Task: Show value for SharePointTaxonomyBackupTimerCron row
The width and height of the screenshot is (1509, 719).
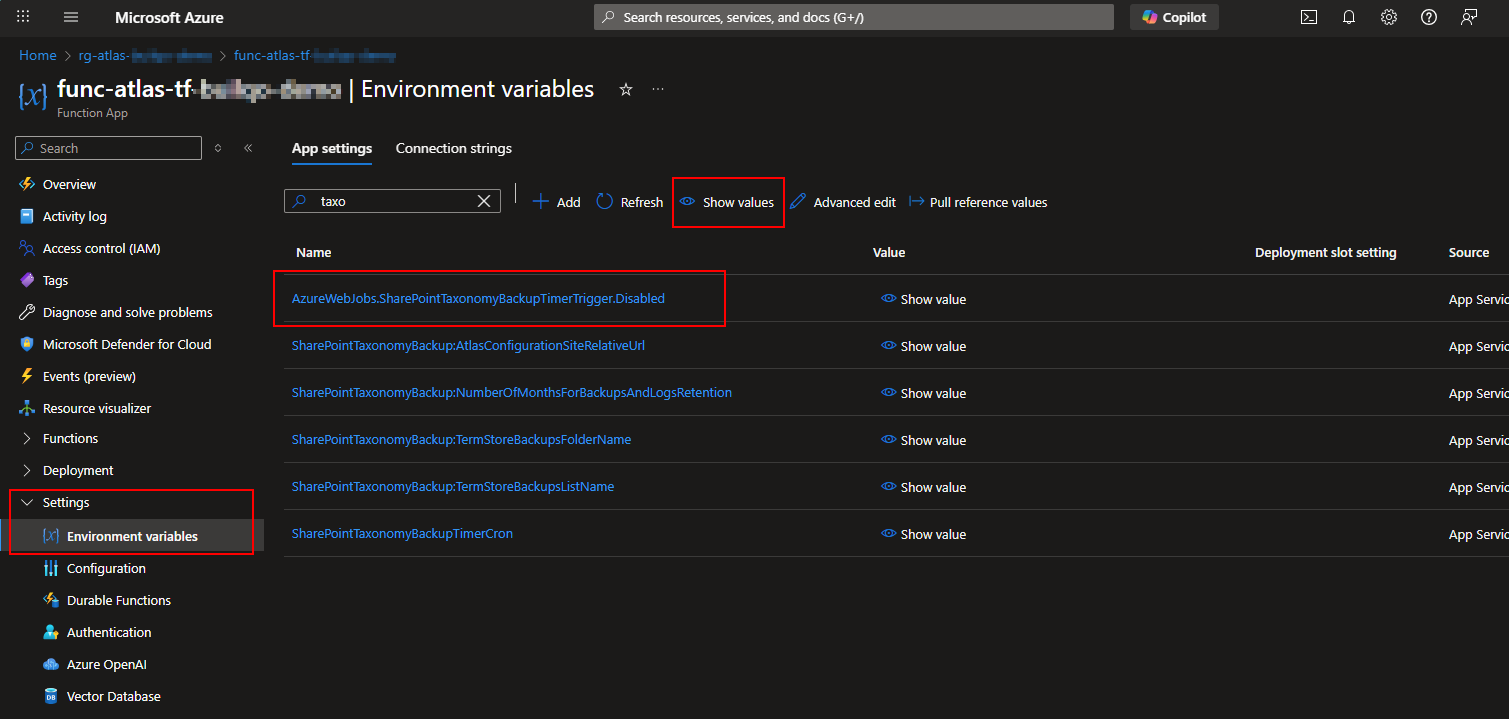Action: coord(923,534)
